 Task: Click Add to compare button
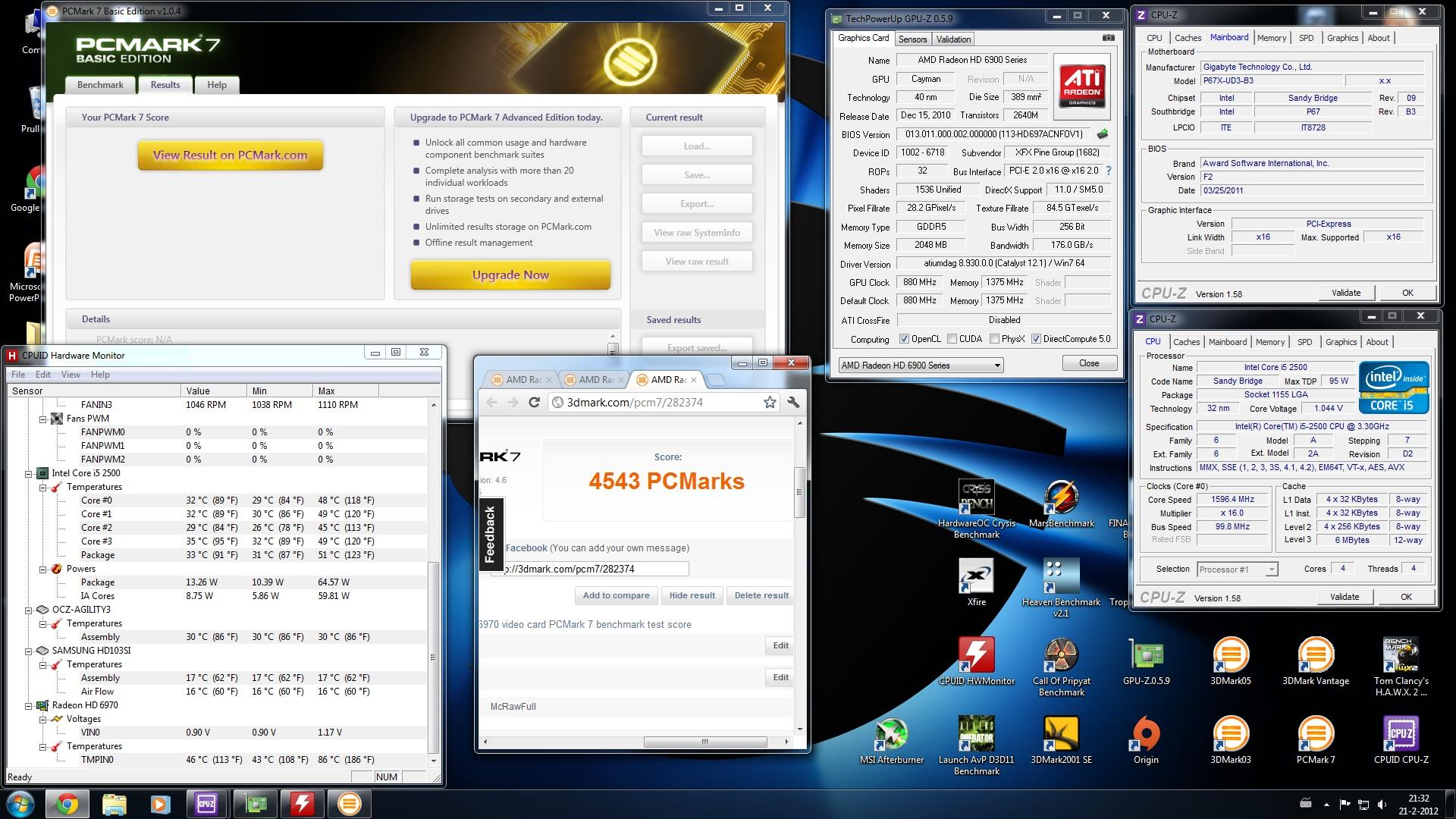616,595
